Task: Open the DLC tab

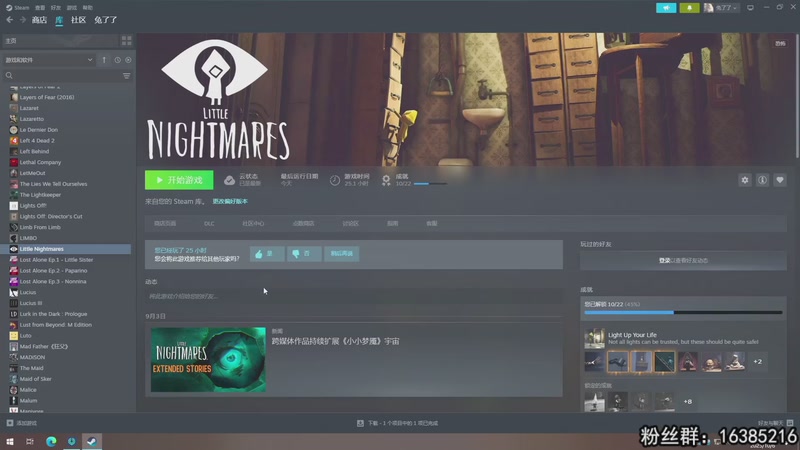Action: click(x=209, y=223)
